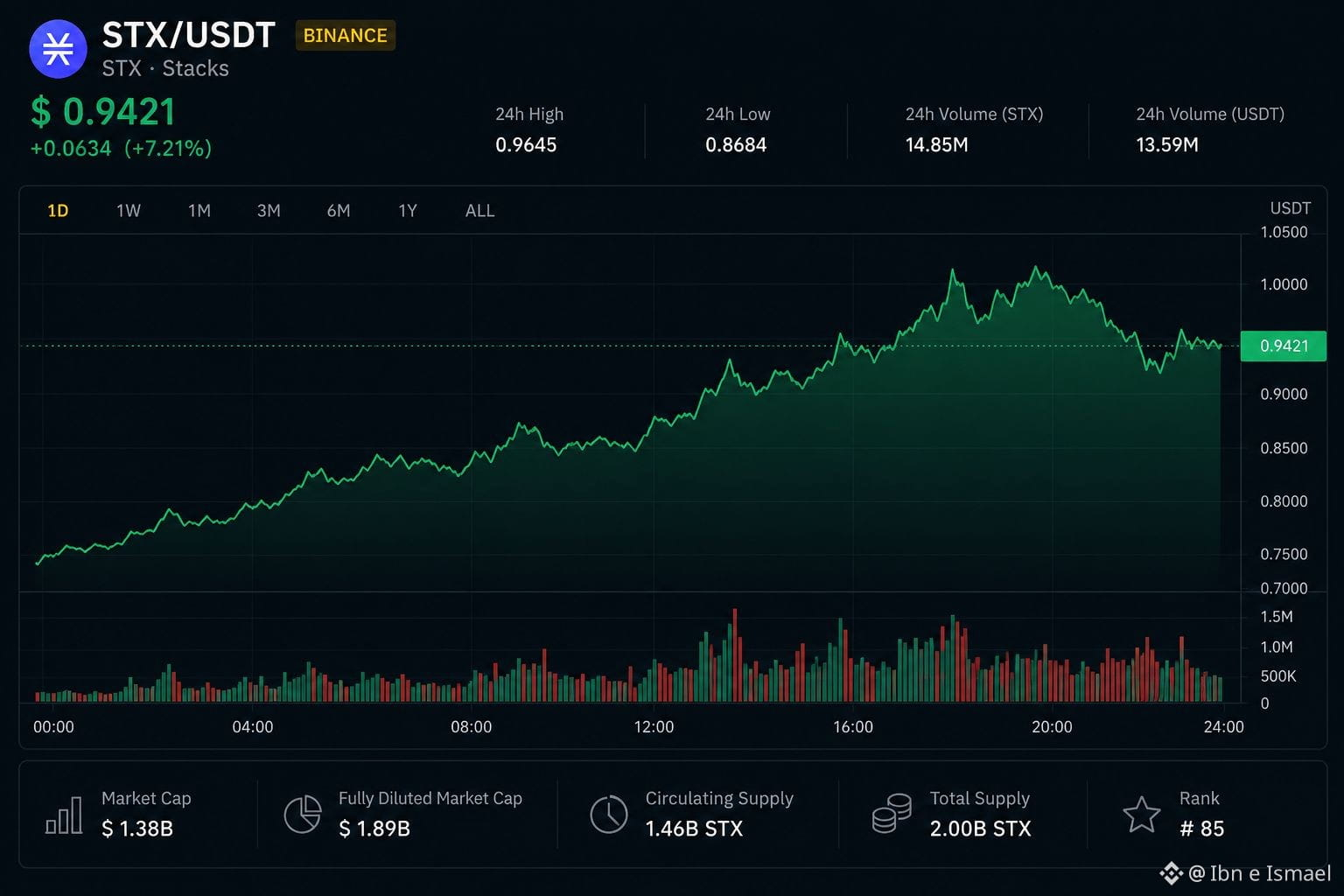This screenshot has height=896, width=1344.
Task: Click the Rank value # 85
Action: tap(1201, 829)
